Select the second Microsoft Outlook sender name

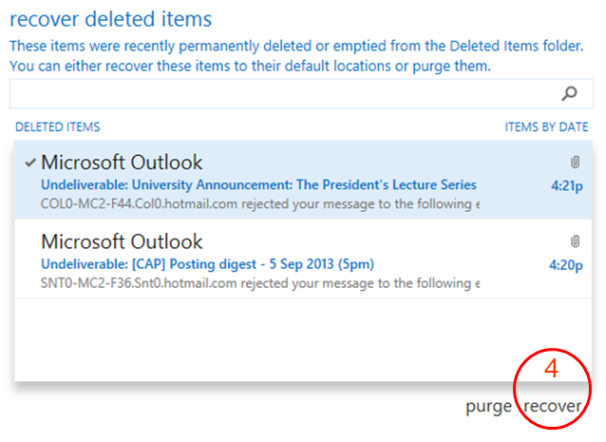122,242
